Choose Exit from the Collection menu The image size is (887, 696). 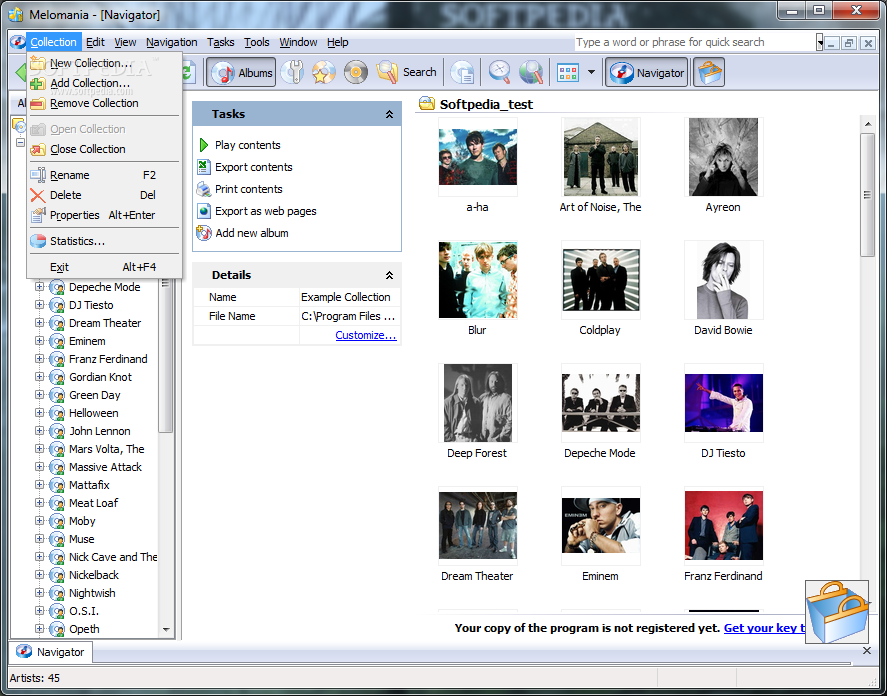click(x=105, y=267)
